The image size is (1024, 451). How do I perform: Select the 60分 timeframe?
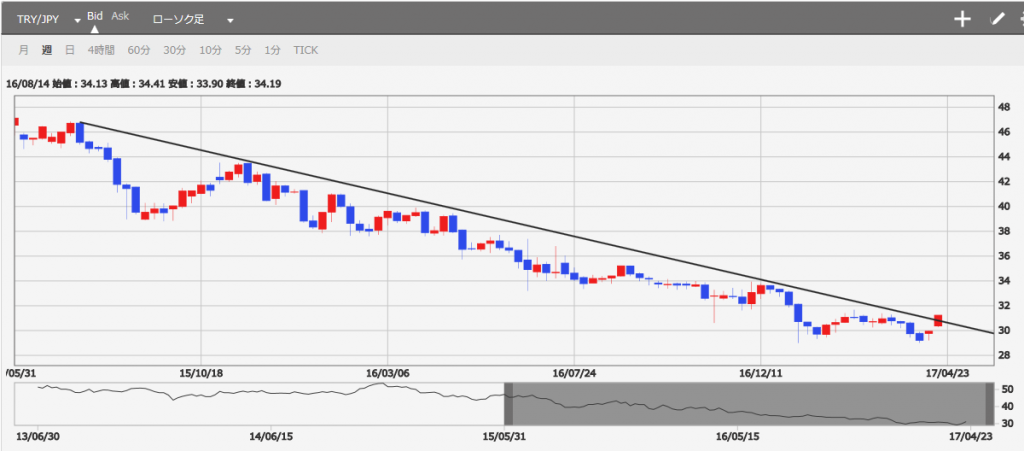138,50
